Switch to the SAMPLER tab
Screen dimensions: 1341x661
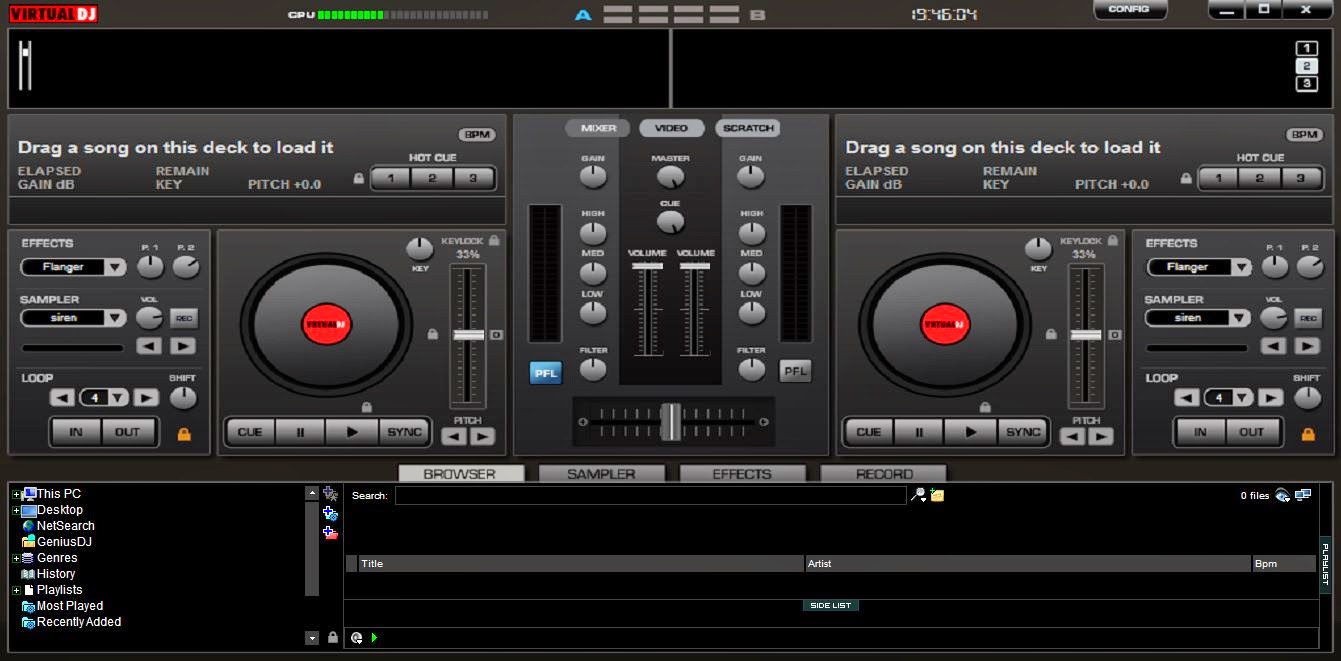[601, 474]
